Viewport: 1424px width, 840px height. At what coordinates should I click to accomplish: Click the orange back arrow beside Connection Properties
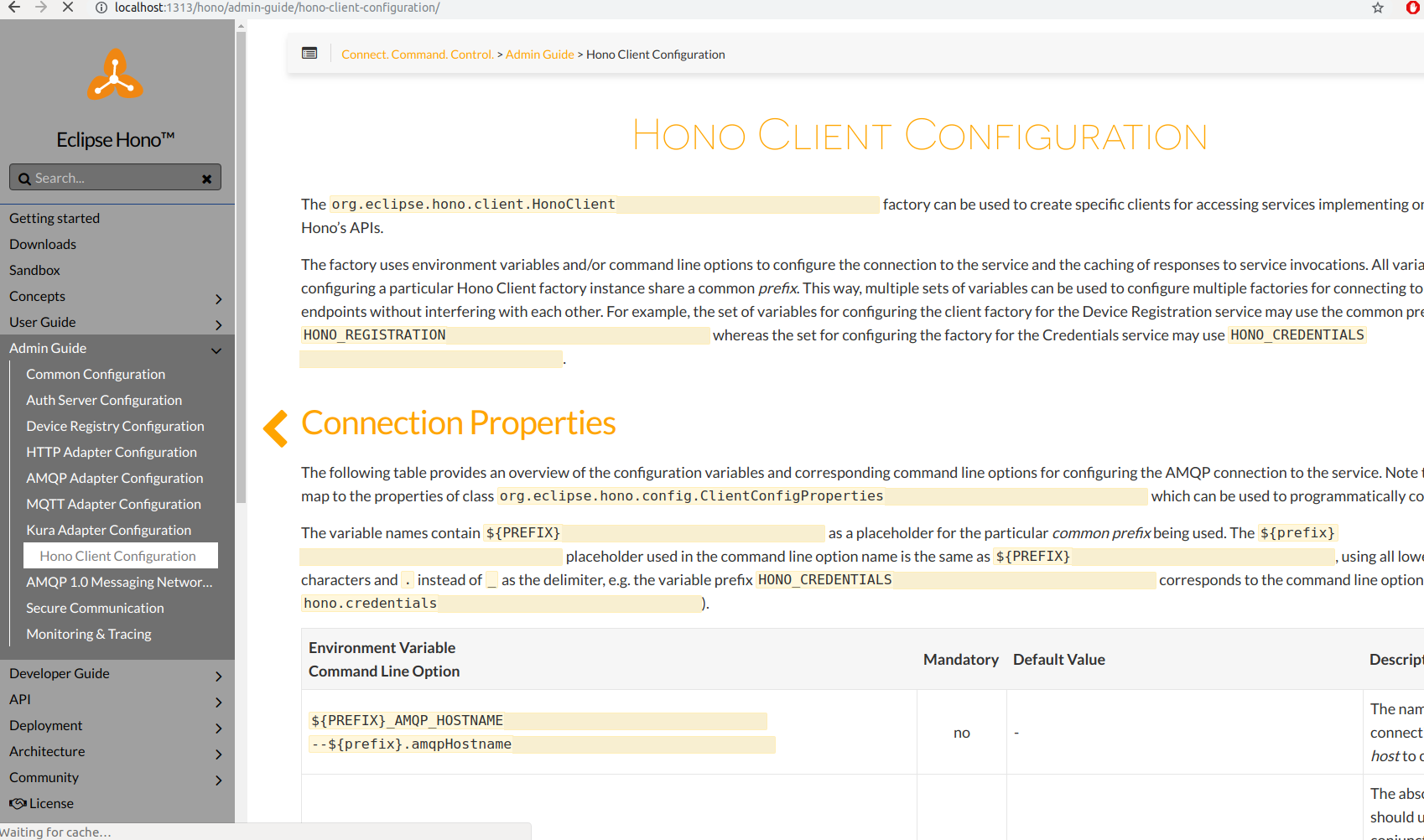tap(274, 428)
